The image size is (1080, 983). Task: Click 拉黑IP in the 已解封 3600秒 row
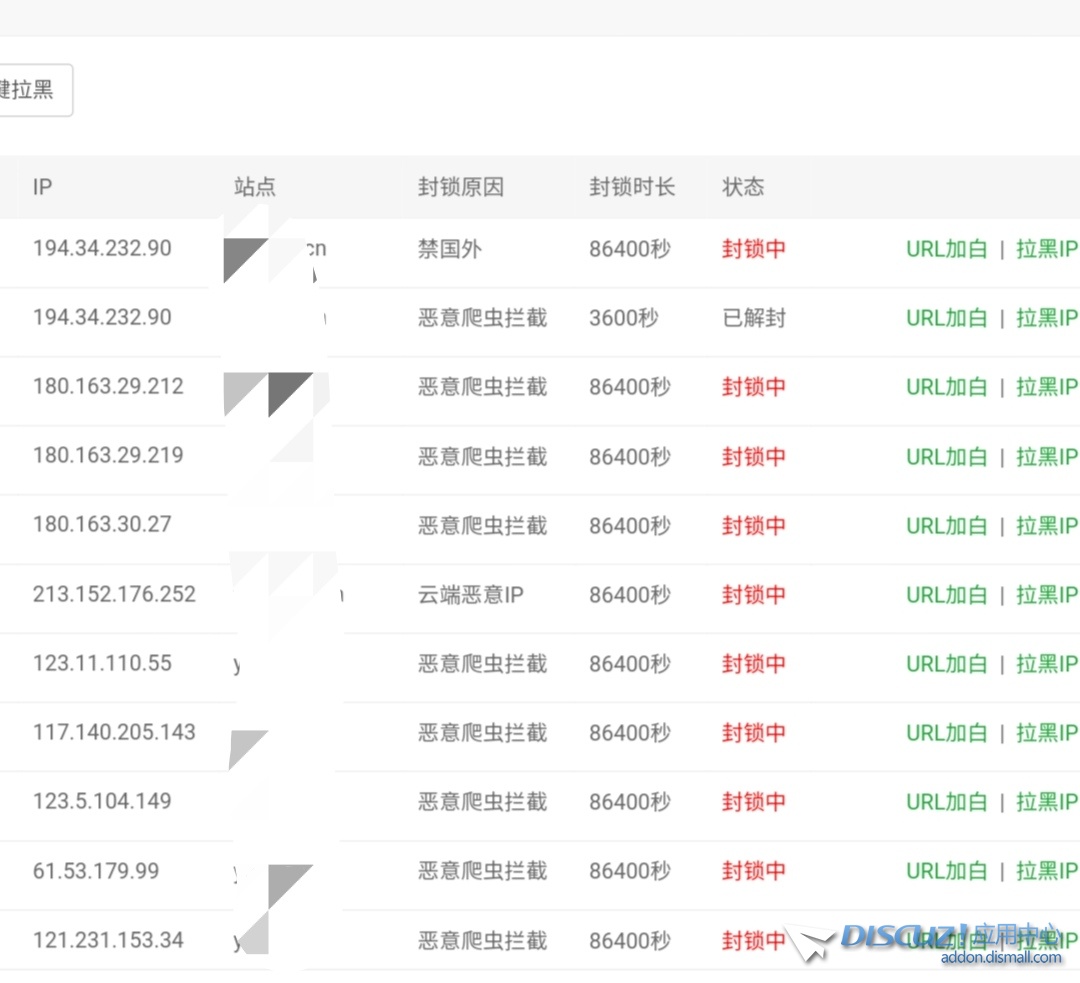(1048, 318)
